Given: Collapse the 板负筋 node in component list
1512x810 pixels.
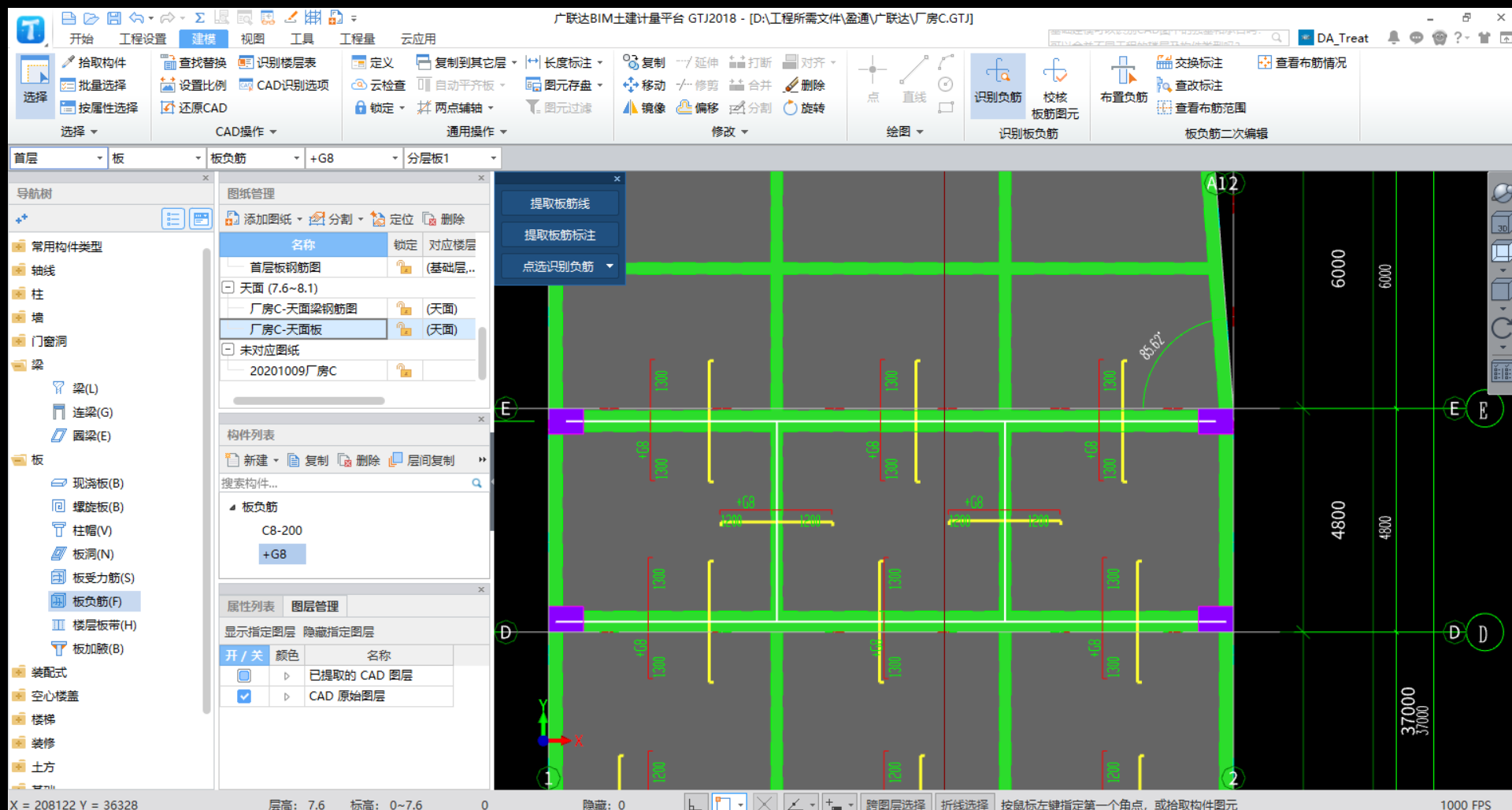Looking at the screenshot, I should click(x=232, y=507).
